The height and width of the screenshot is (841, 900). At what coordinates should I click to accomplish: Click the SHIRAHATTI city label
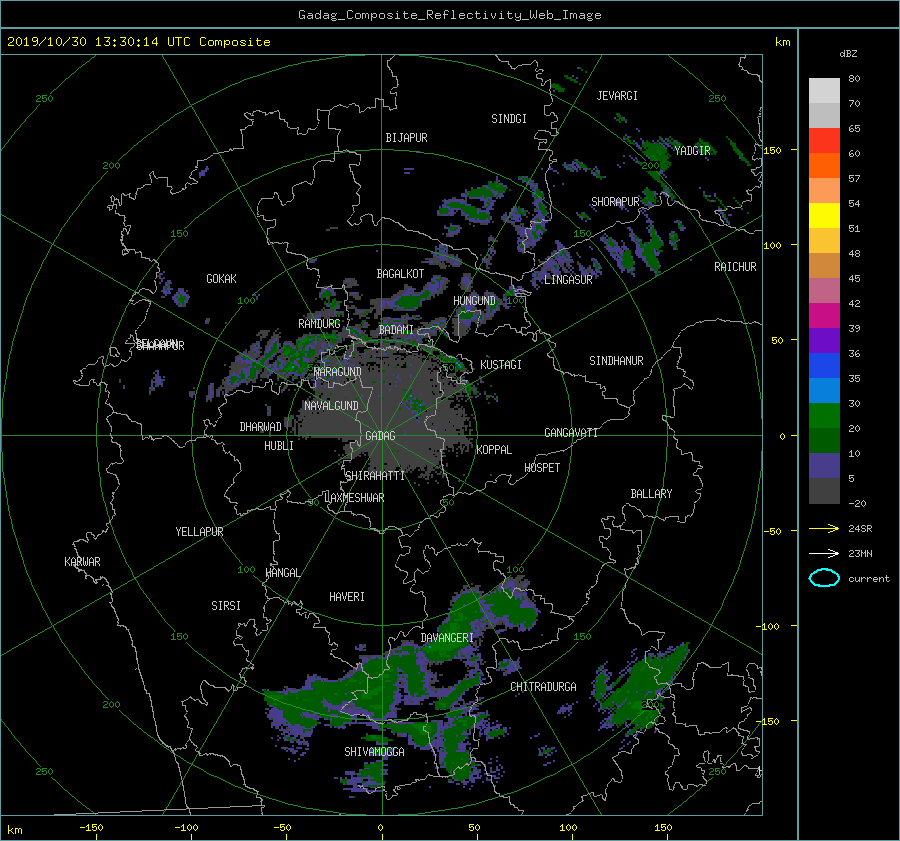(x=375, y=476)
